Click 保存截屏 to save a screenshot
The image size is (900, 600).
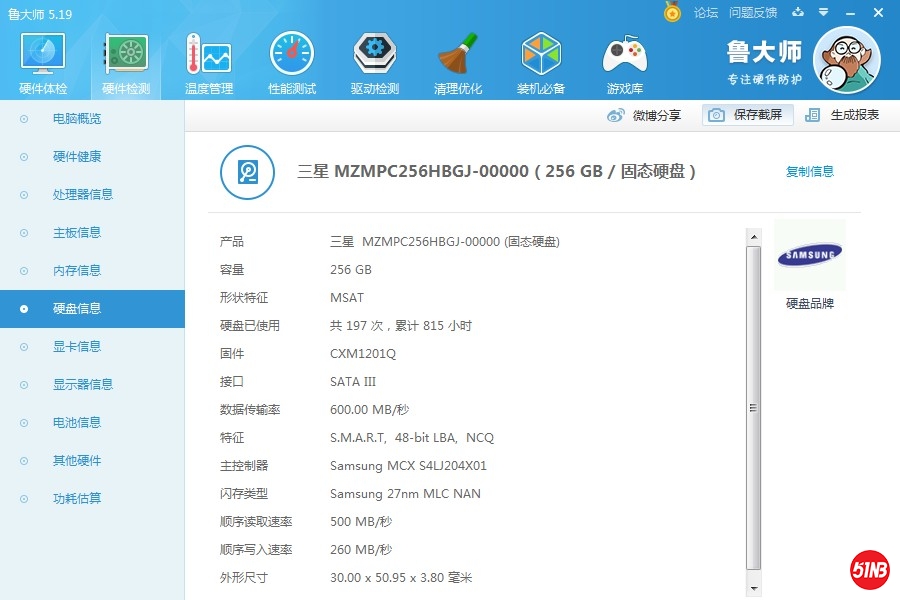755,115
